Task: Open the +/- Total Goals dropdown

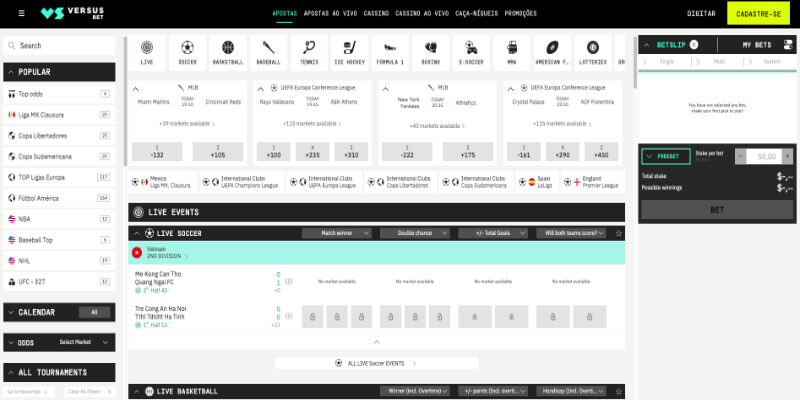Action: [x=493, y=233]
